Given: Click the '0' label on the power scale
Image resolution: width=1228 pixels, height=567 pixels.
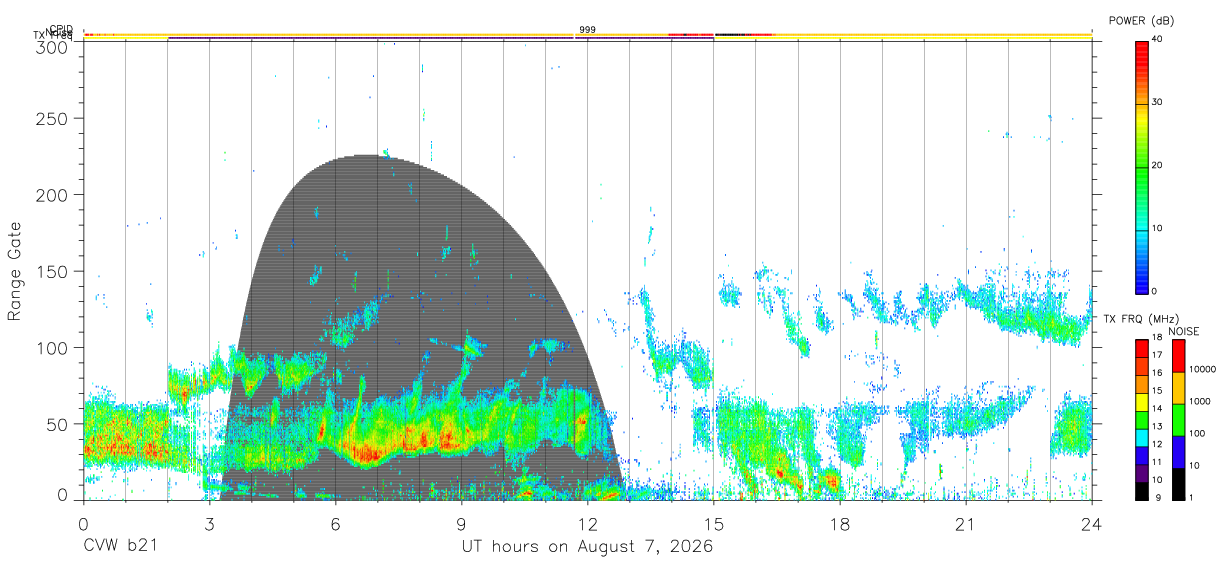Looking at the screenshot, I should pos(1155,291).
